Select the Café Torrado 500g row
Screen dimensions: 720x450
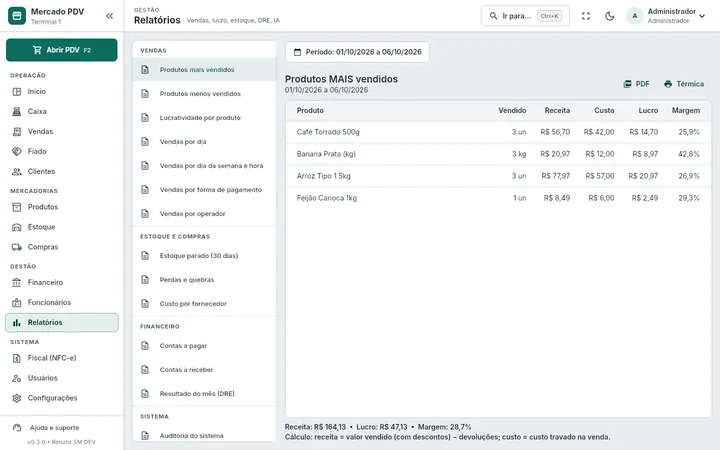point(498,132)
